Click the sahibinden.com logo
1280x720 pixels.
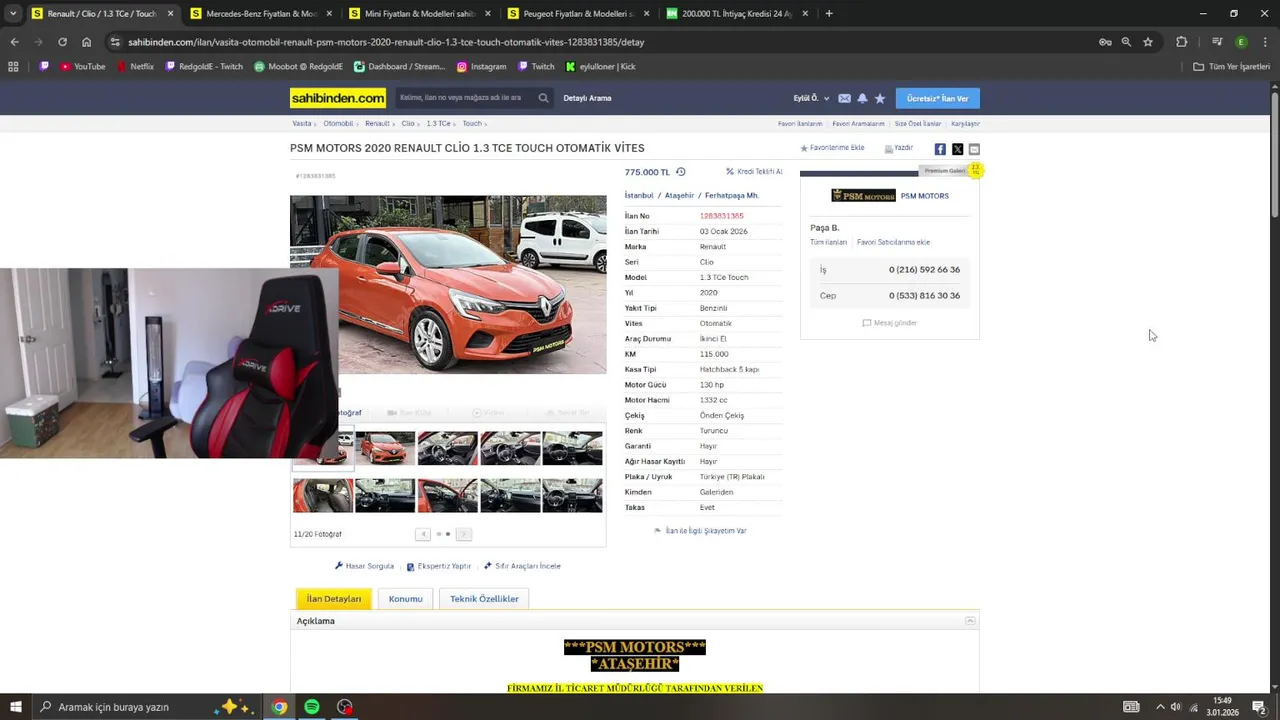338,98
